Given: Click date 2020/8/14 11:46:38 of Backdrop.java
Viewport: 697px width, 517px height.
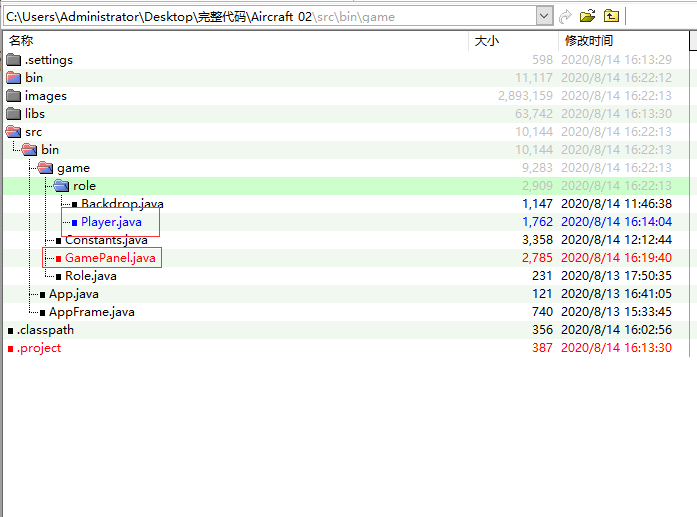Looking at the screenshot, I should pyautogui.click(x=616, y=204).
